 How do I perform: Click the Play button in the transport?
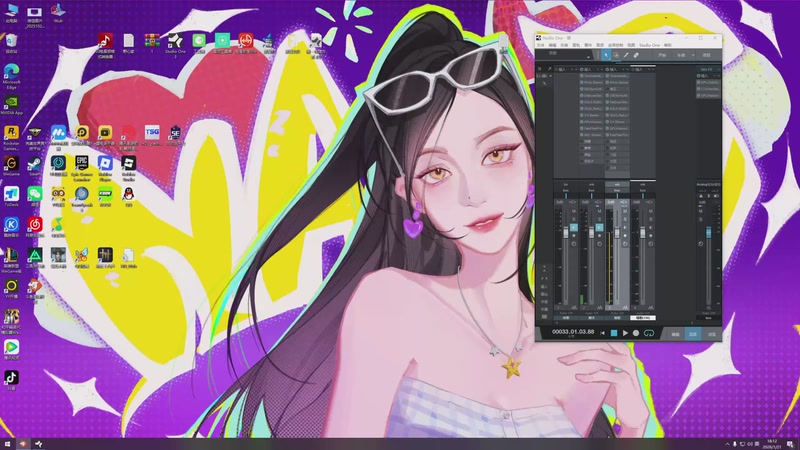pos(625,333)
